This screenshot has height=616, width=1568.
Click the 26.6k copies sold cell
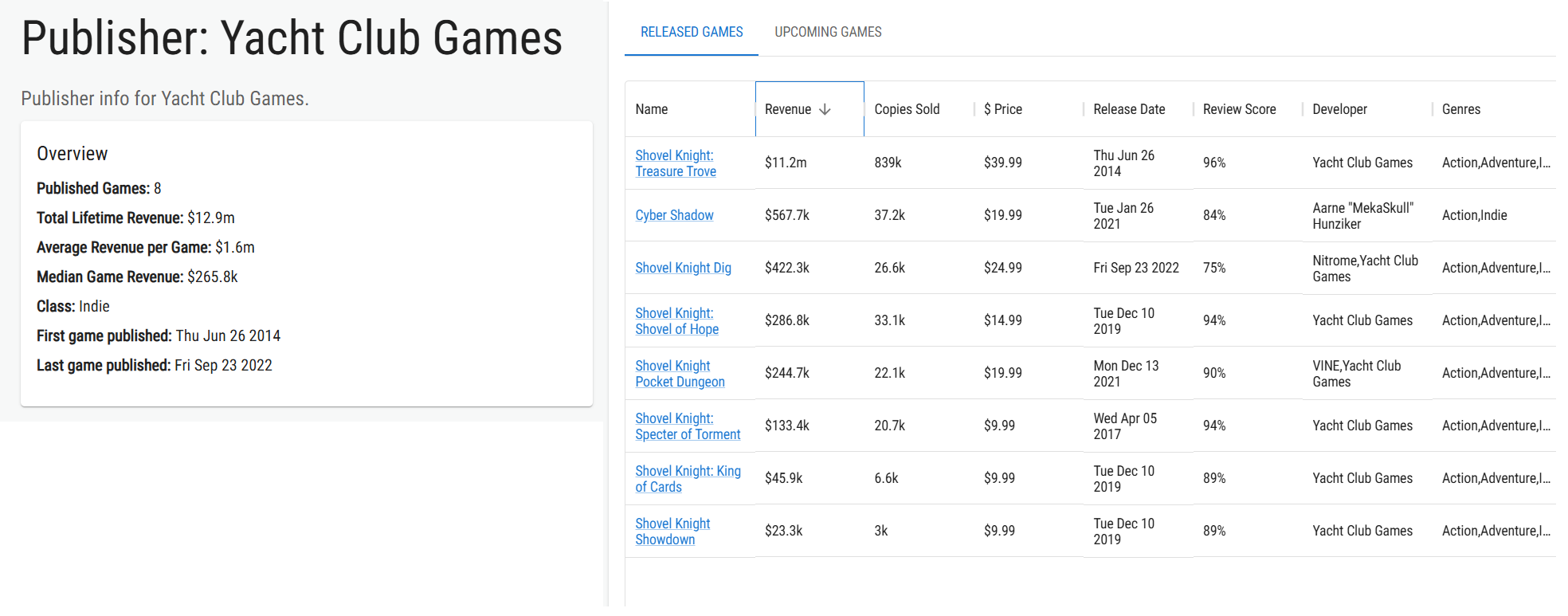click(919, 268)
